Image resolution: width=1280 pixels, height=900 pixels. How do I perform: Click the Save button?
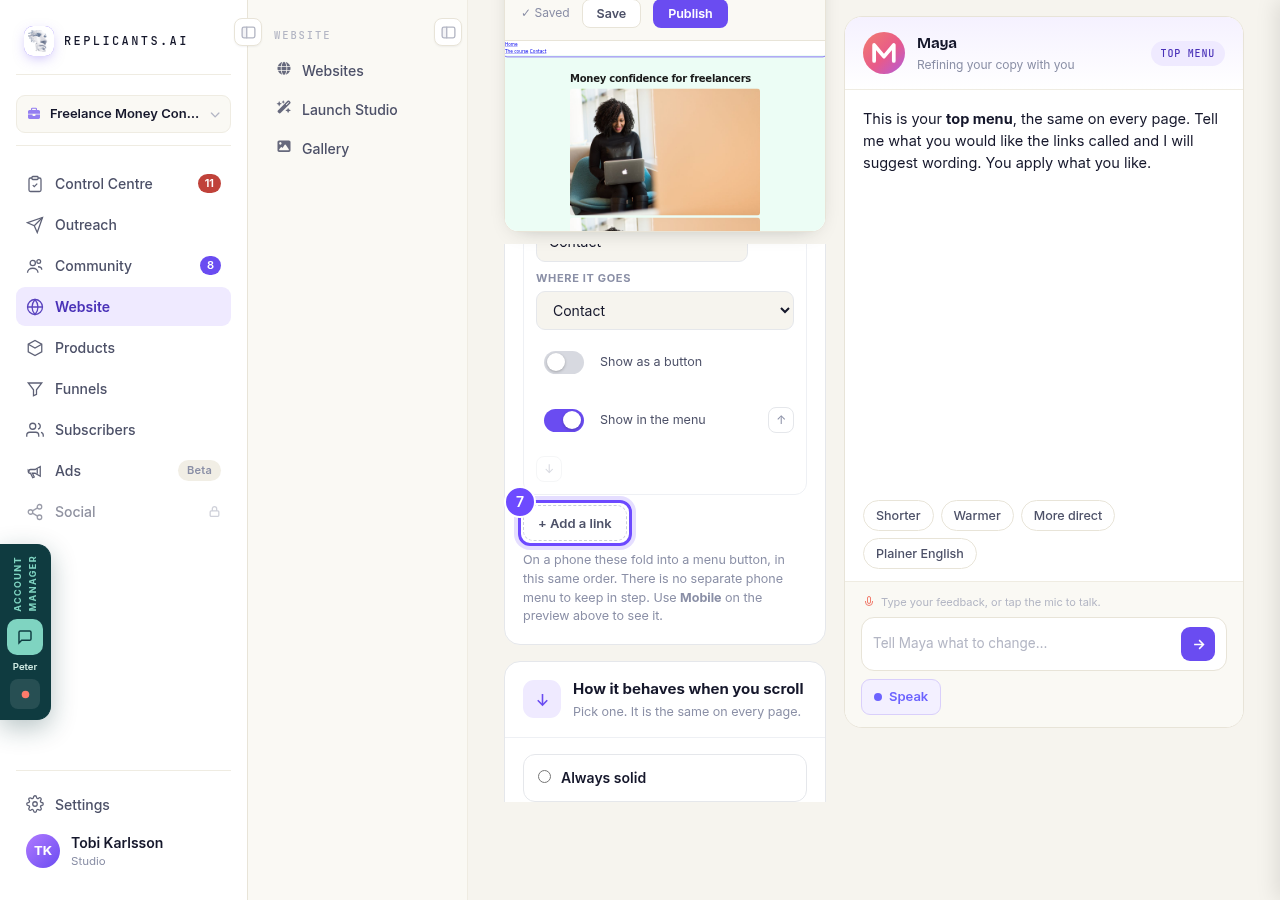tap(611, 13)
